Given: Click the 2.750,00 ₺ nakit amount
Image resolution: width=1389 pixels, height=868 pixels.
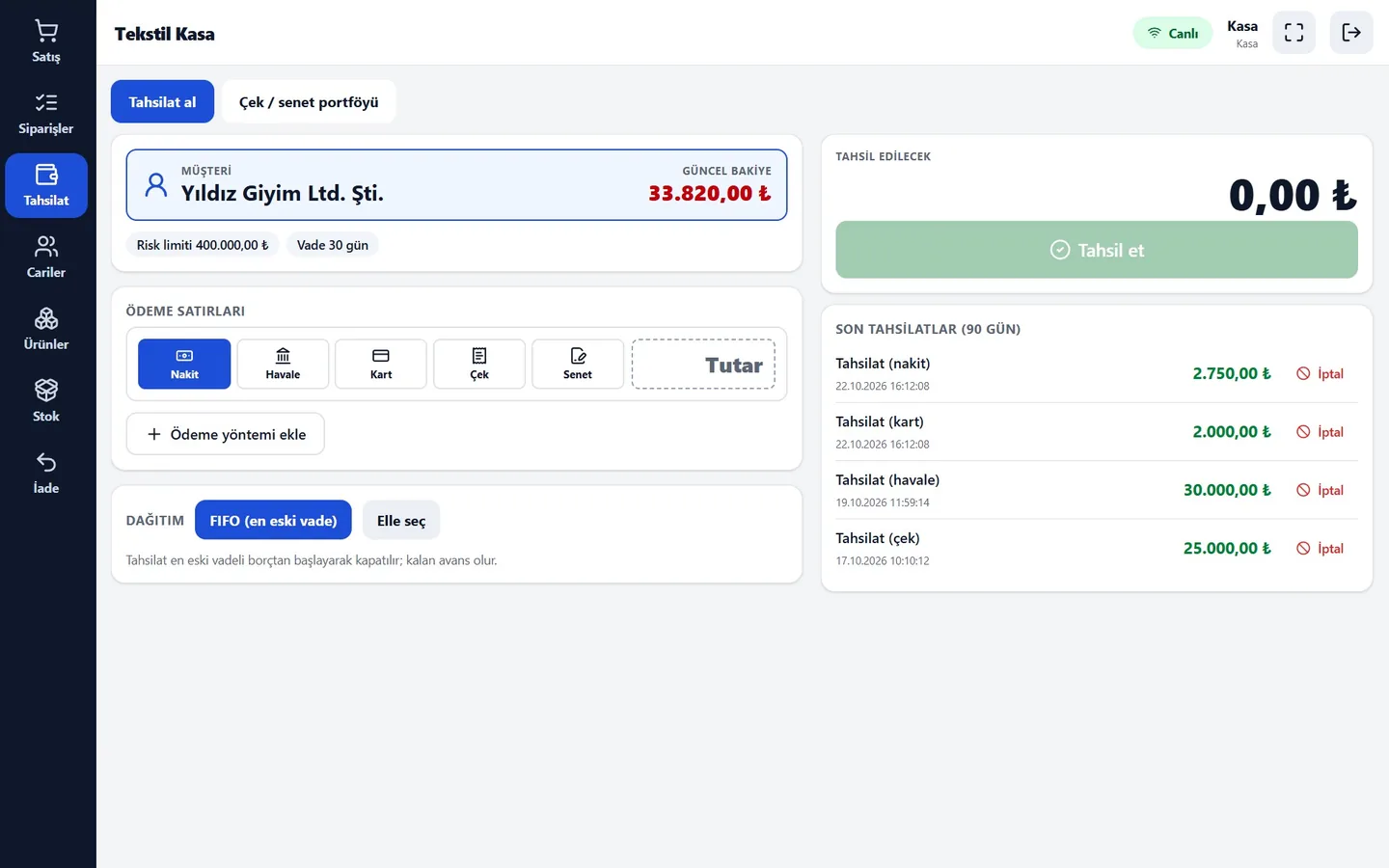Looking at the screenshot, I should coord(1232,373).
